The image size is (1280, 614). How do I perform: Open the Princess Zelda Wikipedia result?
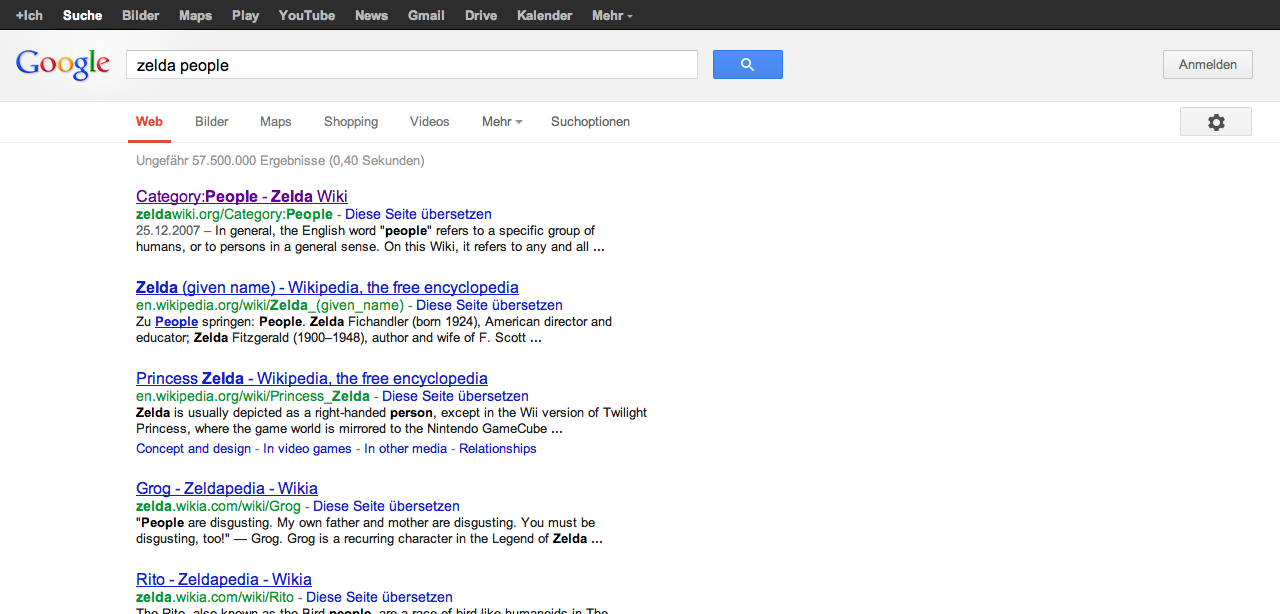coord(312,379)
